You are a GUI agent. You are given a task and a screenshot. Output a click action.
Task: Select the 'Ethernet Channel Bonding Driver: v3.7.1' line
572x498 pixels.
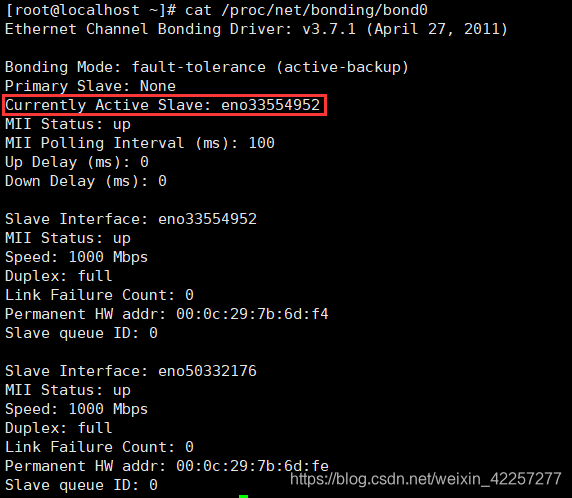pyautogui.click(x=256, y=29)
